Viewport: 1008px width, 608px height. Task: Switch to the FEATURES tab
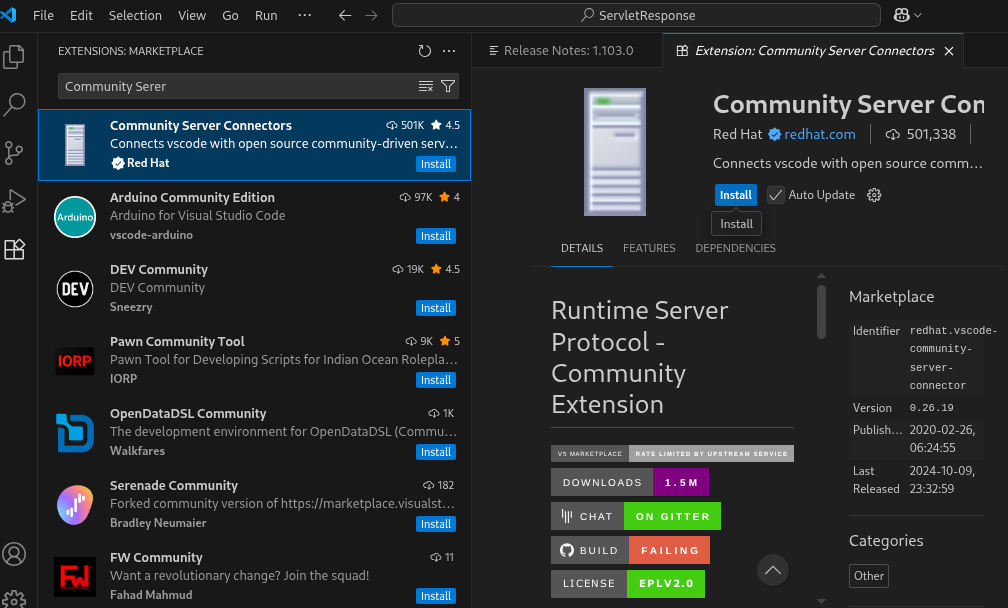point(649,248)
